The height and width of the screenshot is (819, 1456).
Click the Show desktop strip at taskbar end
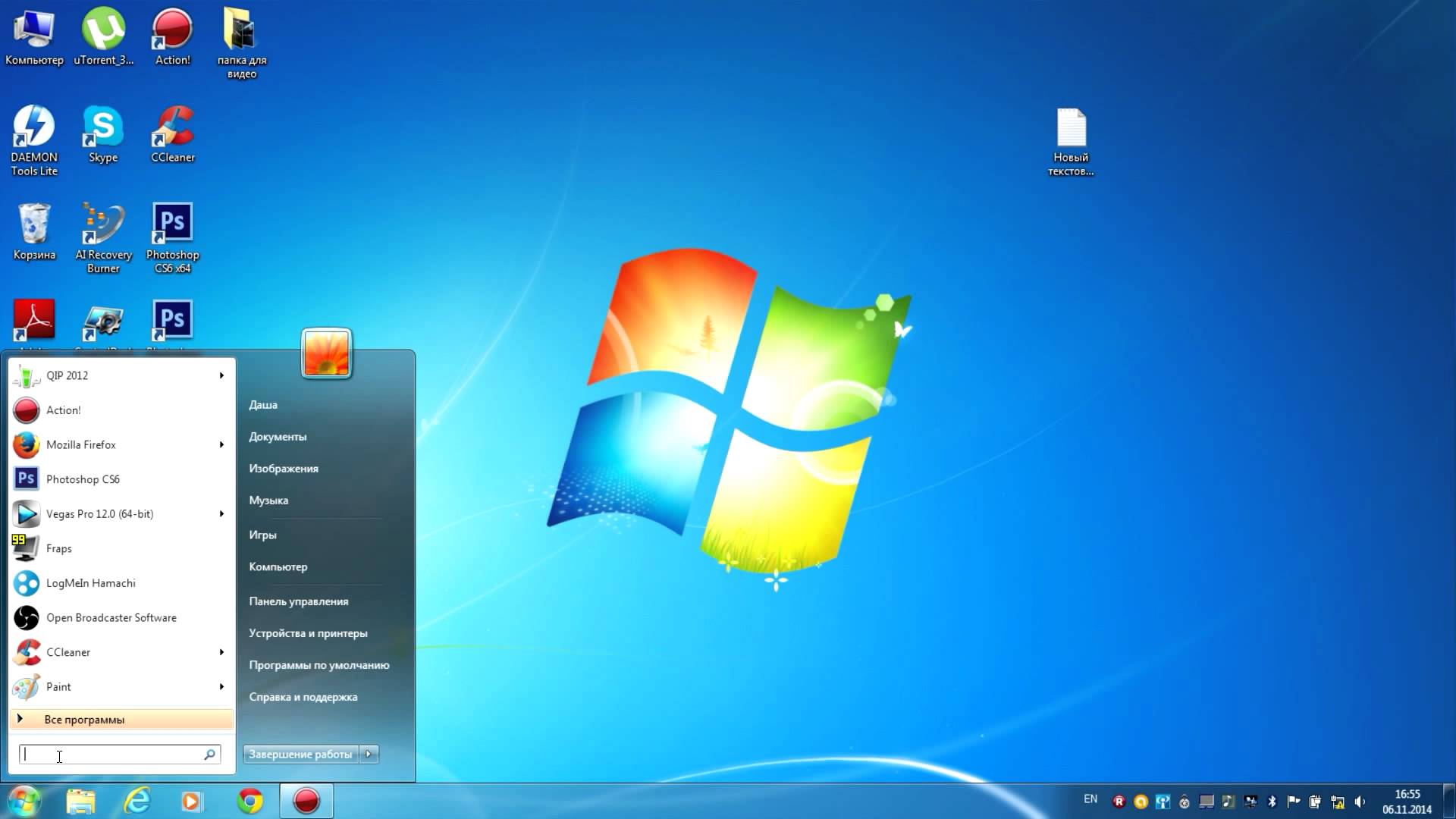1448,802
